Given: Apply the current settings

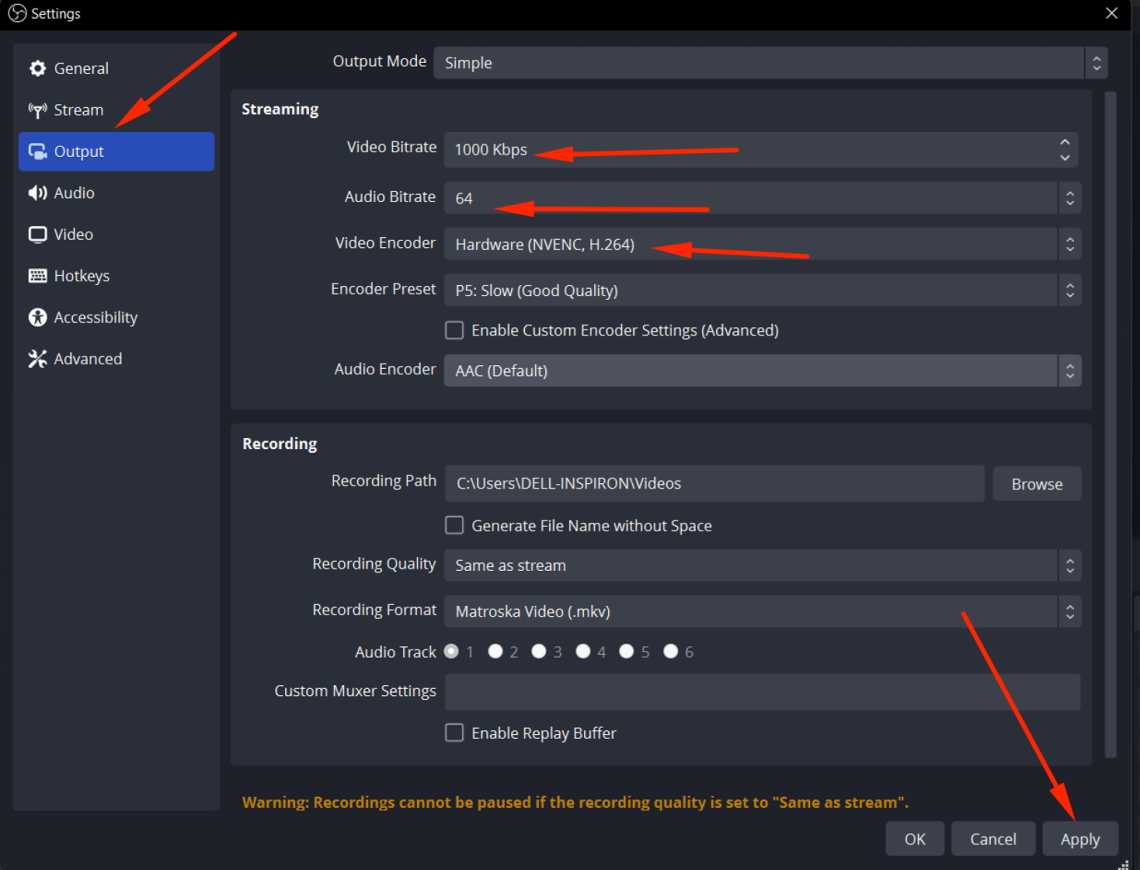Looking at the screenshot, I should click(x=1080, y=838).
